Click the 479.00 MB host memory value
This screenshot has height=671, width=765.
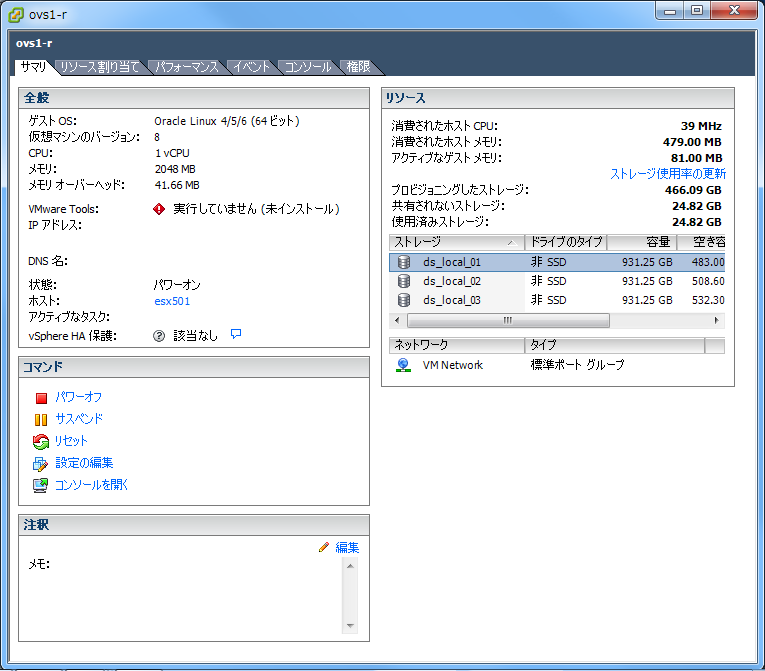pyautogui.click(x=692, y=142)
